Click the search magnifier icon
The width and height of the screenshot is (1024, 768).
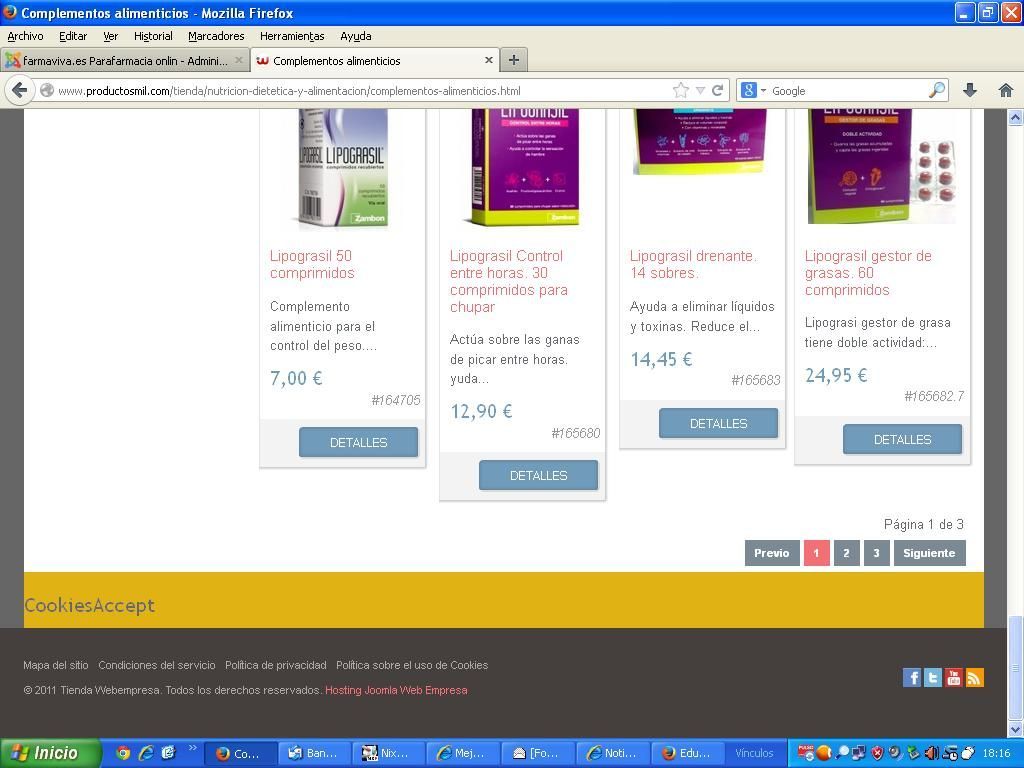[936, 90]
